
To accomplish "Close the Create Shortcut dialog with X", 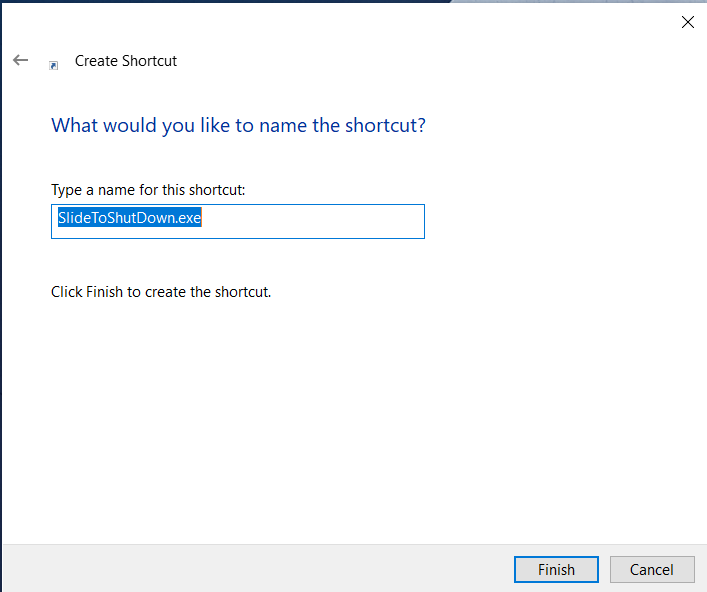I will coord(688,22).
